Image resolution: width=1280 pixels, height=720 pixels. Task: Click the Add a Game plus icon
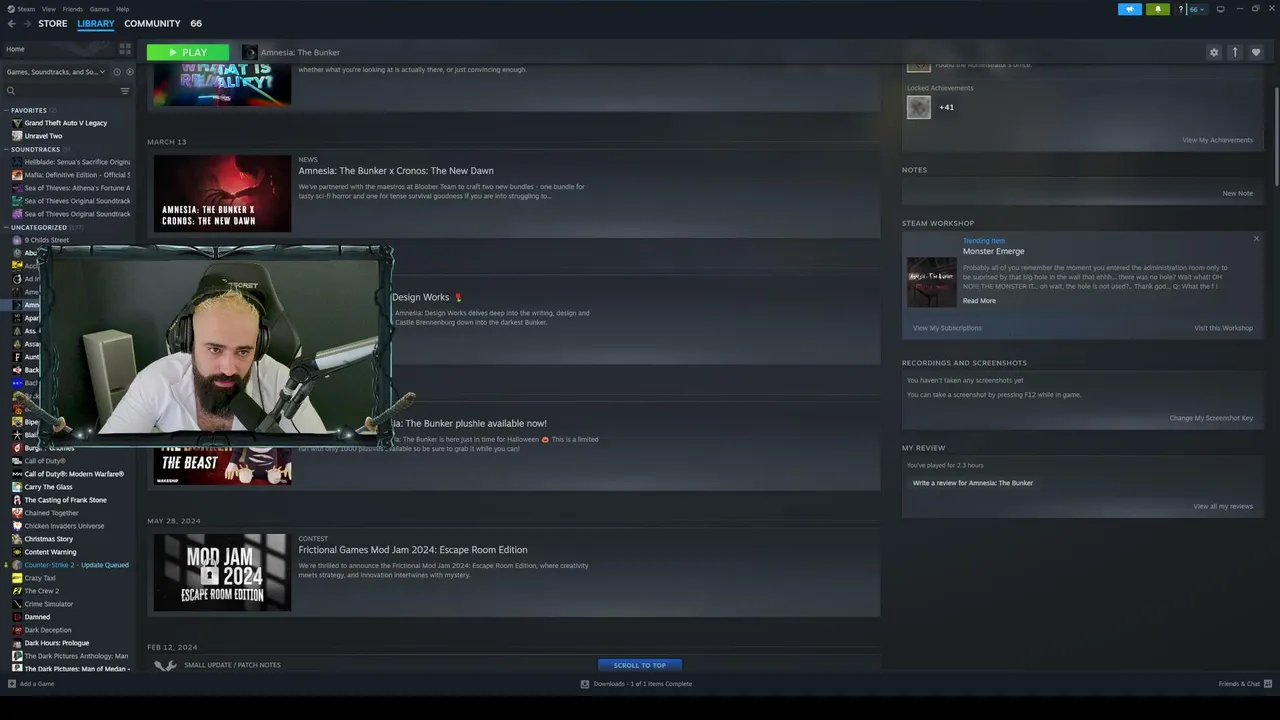12,684
